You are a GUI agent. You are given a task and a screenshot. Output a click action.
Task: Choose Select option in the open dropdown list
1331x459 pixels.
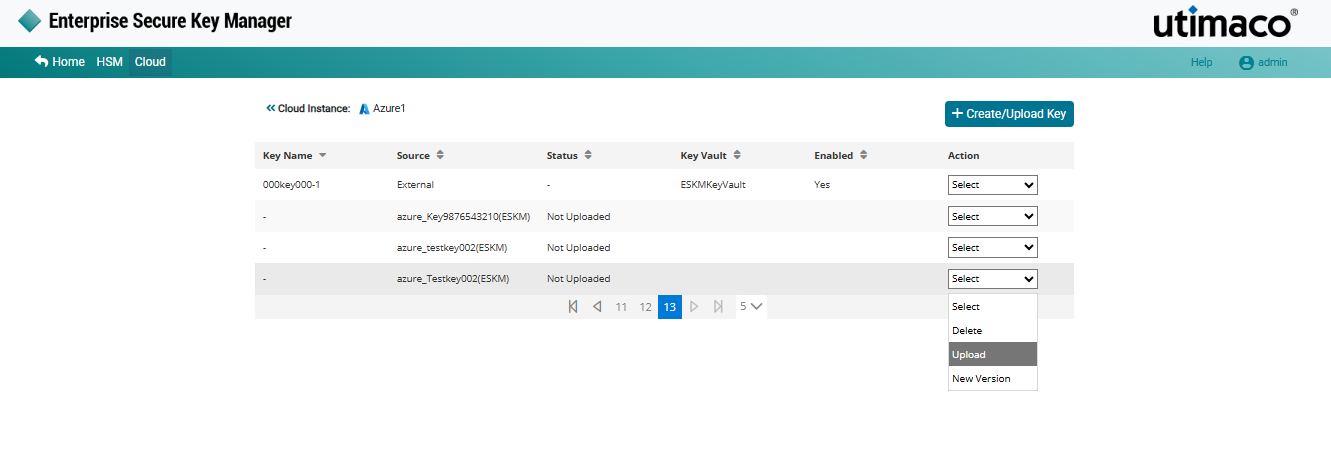pyautogui.click(x=993, y=307)
